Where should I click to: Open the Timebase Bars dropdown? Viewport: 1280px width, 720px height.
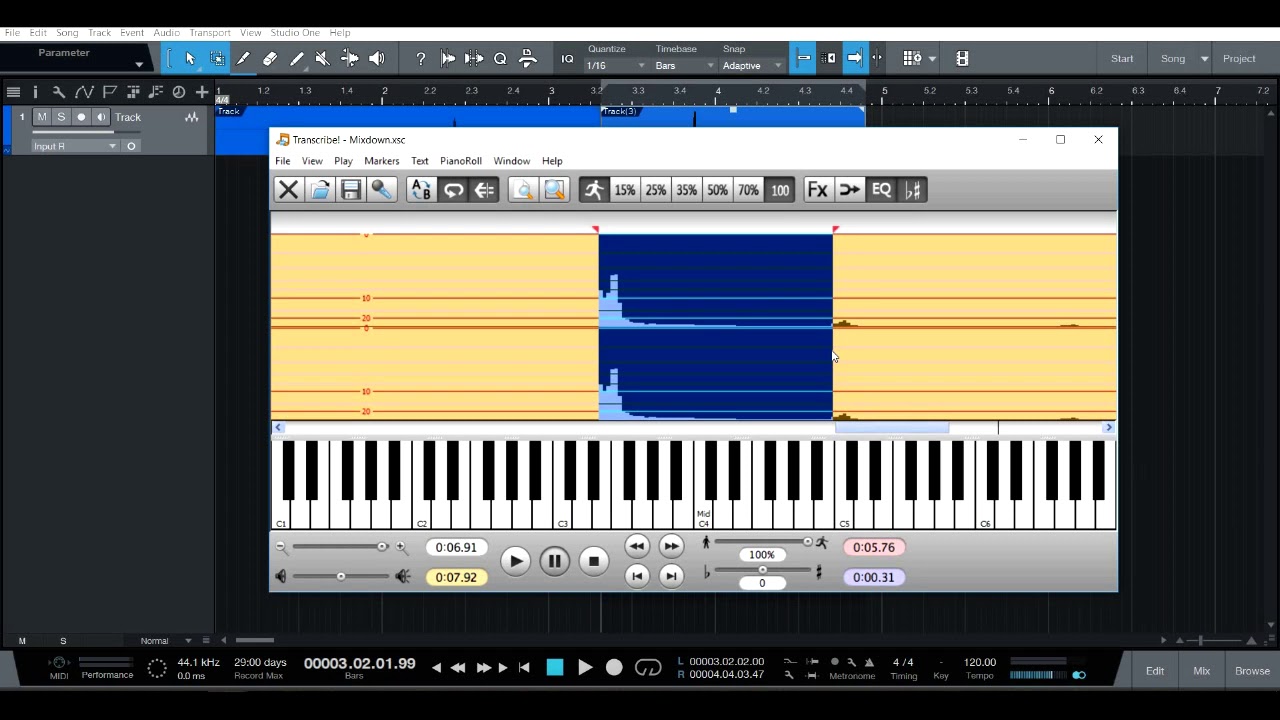pyautogui.click(x=684, y=66)
